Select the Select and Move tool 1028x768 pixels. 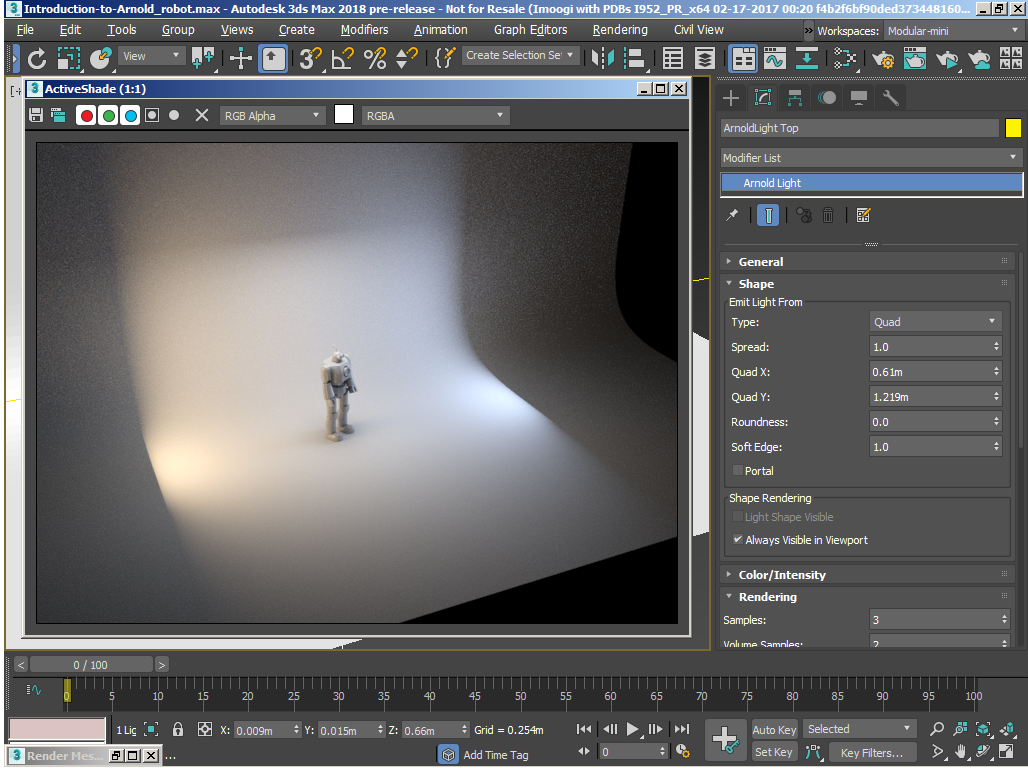click(241, 58)
